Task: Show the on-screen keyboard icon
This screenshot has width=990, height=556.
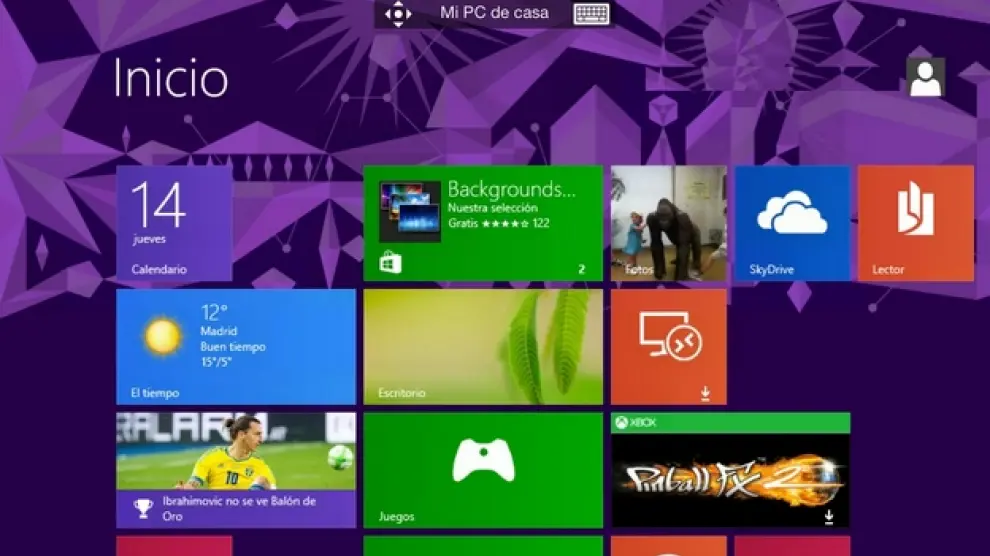Action: point(591,14)
